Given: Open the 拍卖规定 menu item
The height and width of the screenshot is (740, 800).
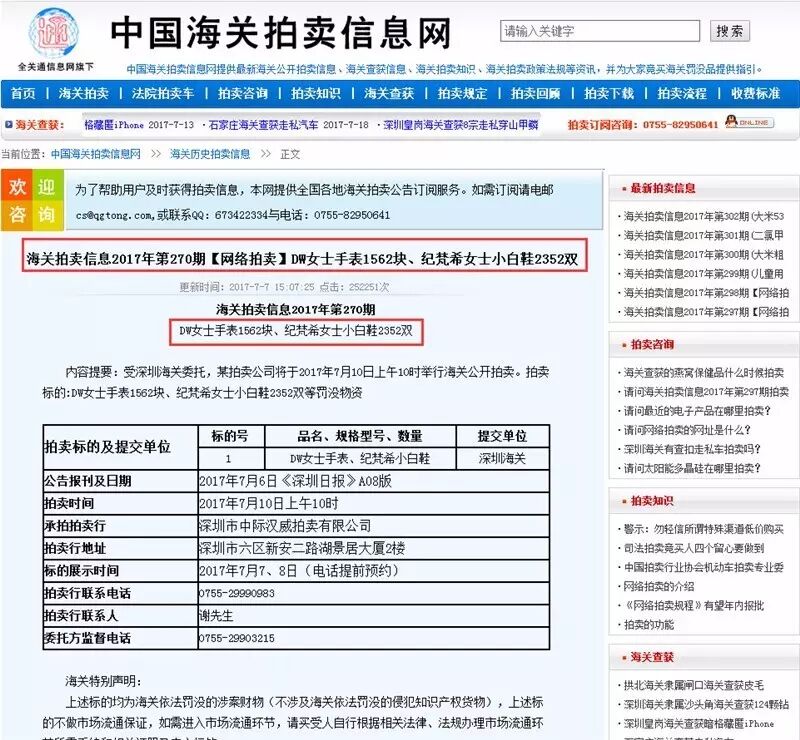Looking at the screenshot, I should 462,93.
